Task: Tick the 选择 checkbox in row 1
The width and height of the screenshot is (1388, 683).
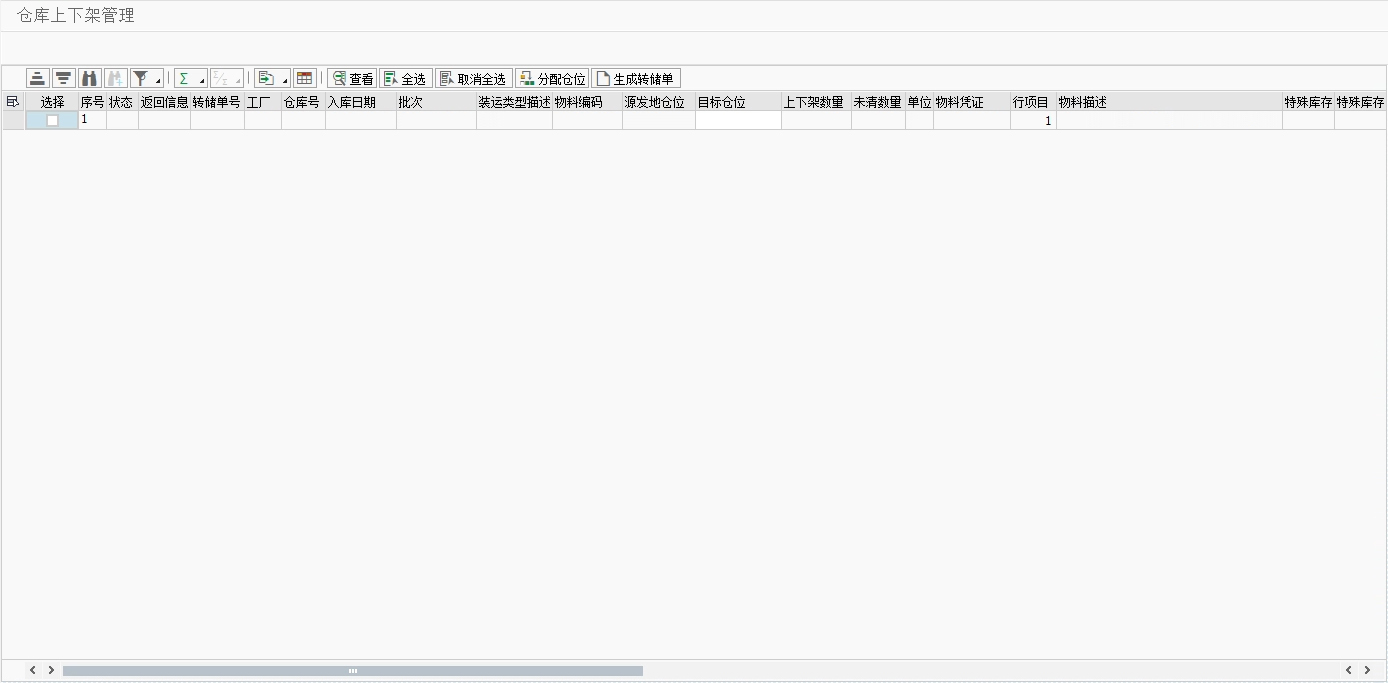Action: pos(52,120)
